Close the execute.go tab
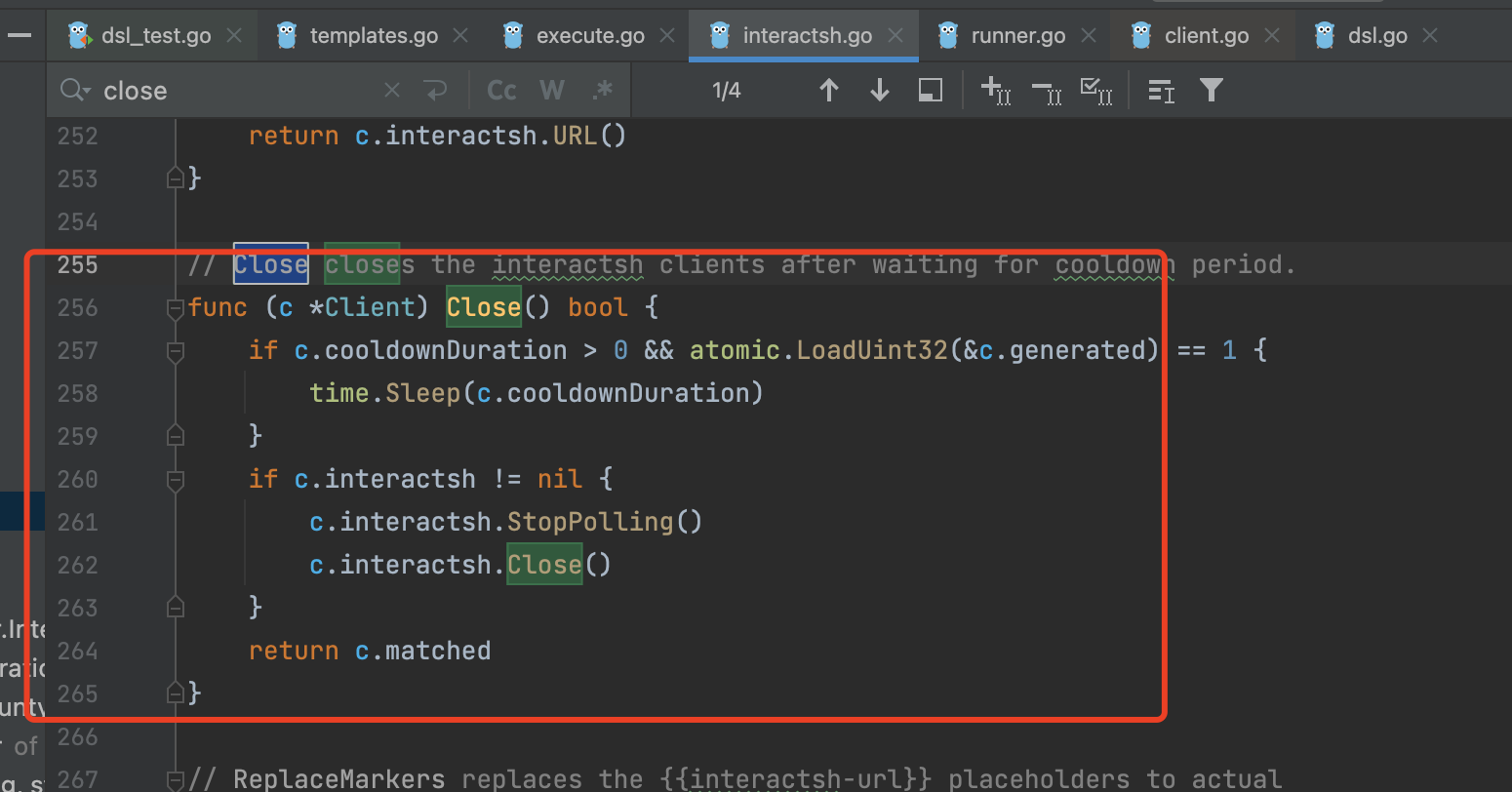Viewport: 1512px width, 792px height. click(667, 34)
